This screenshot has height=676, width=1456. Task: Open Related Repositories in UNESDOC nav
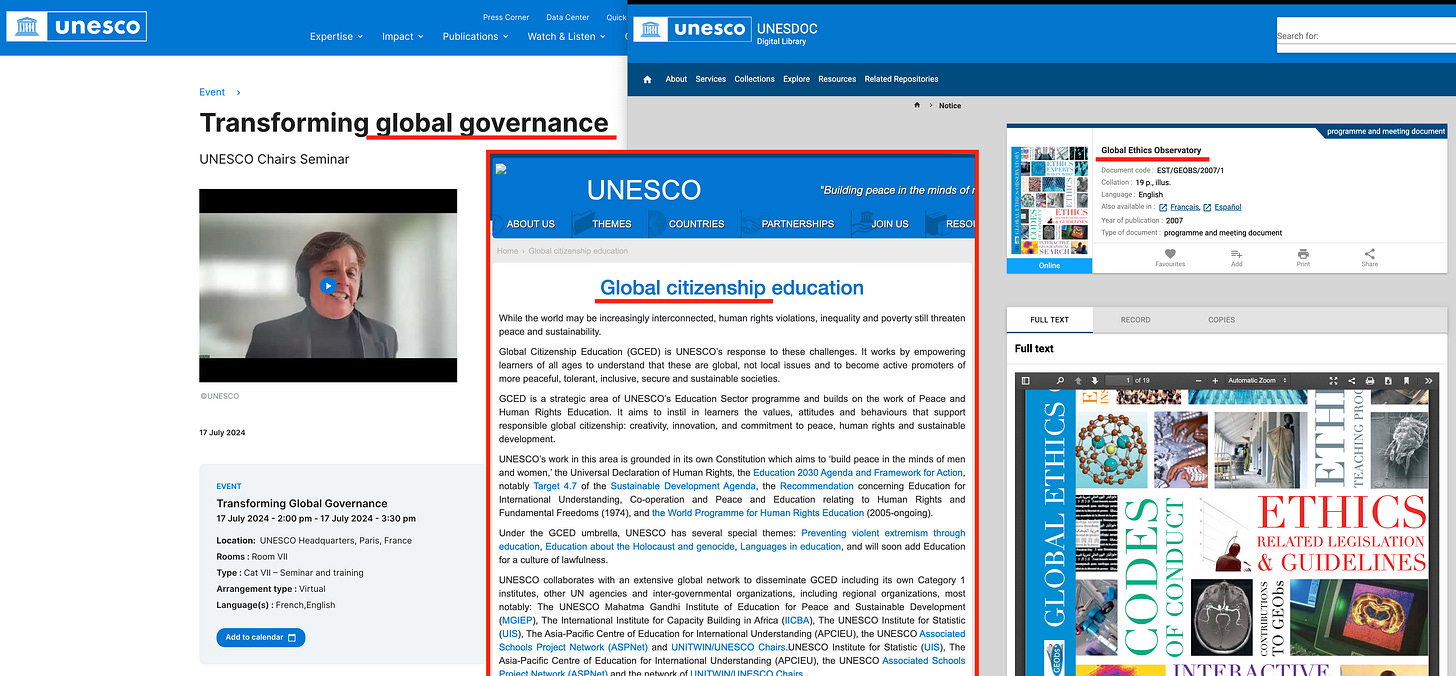click(902, 79)
